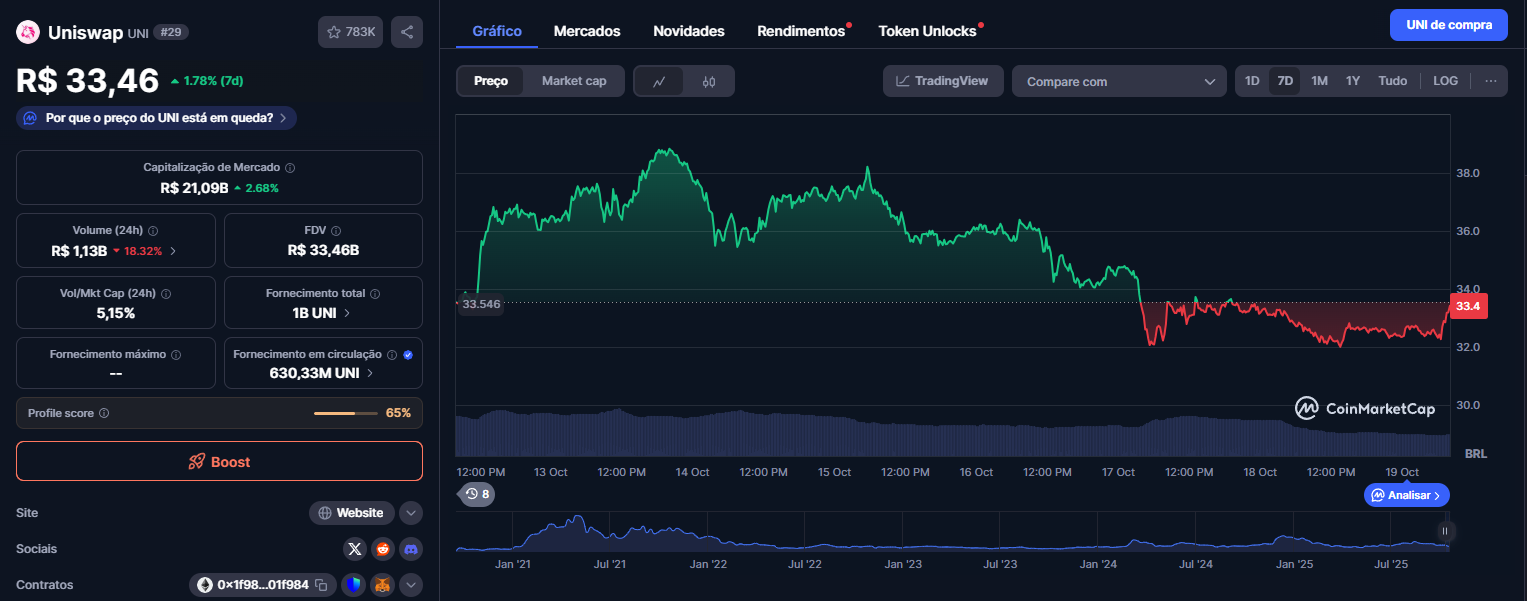
Task: Add Uniswap to watchlist via star button
Action: [350, 32]
